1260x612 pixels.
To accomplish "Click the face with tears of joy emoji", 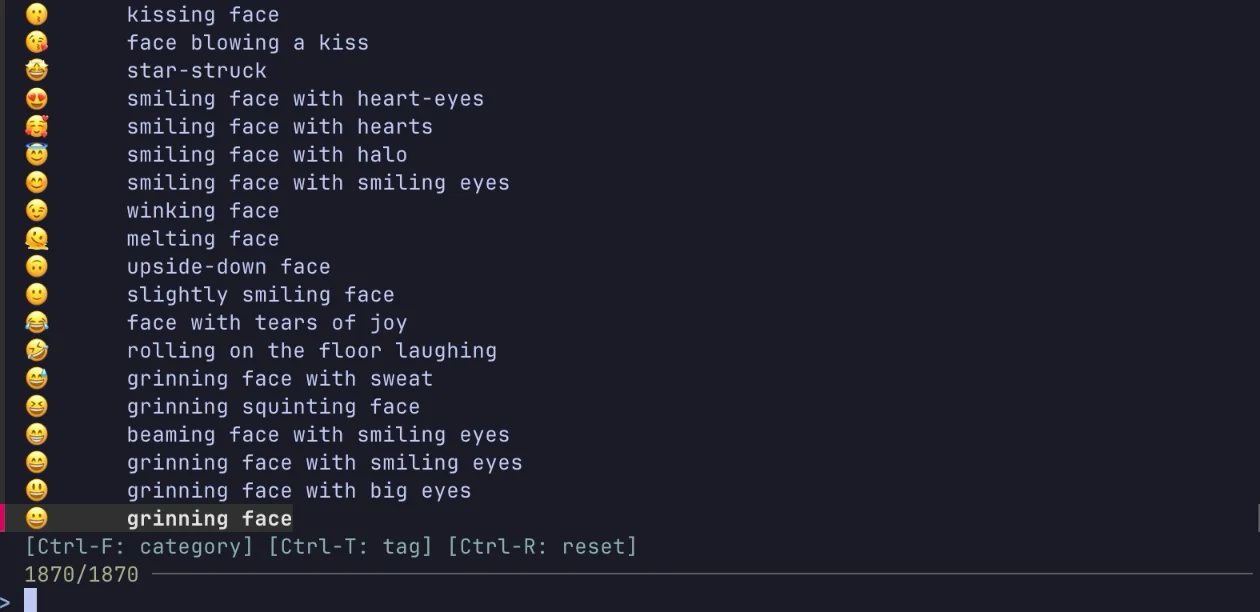I will pyautogui.click(x=37, y=322).
